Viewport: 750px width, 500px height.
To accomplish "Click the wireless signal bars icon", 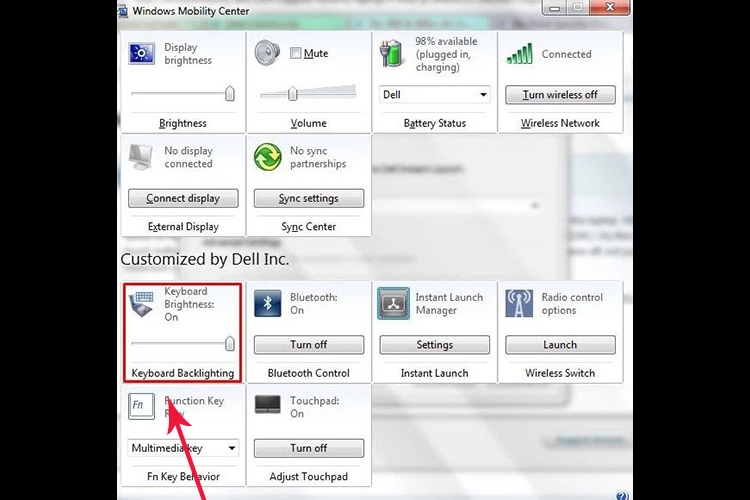I will [519, 54].
